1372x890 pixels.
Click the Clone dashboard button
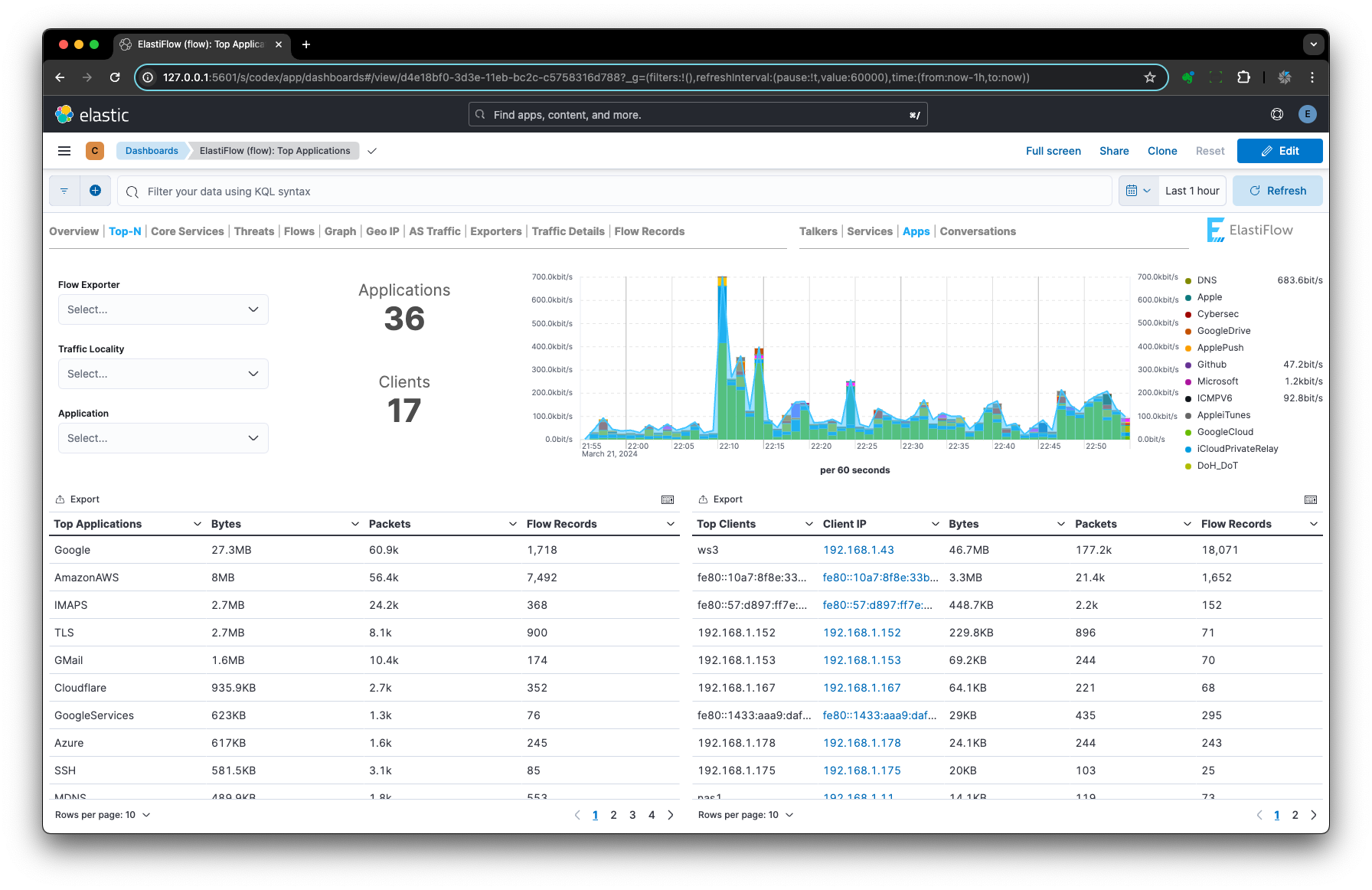click(x=1162, y=151)
